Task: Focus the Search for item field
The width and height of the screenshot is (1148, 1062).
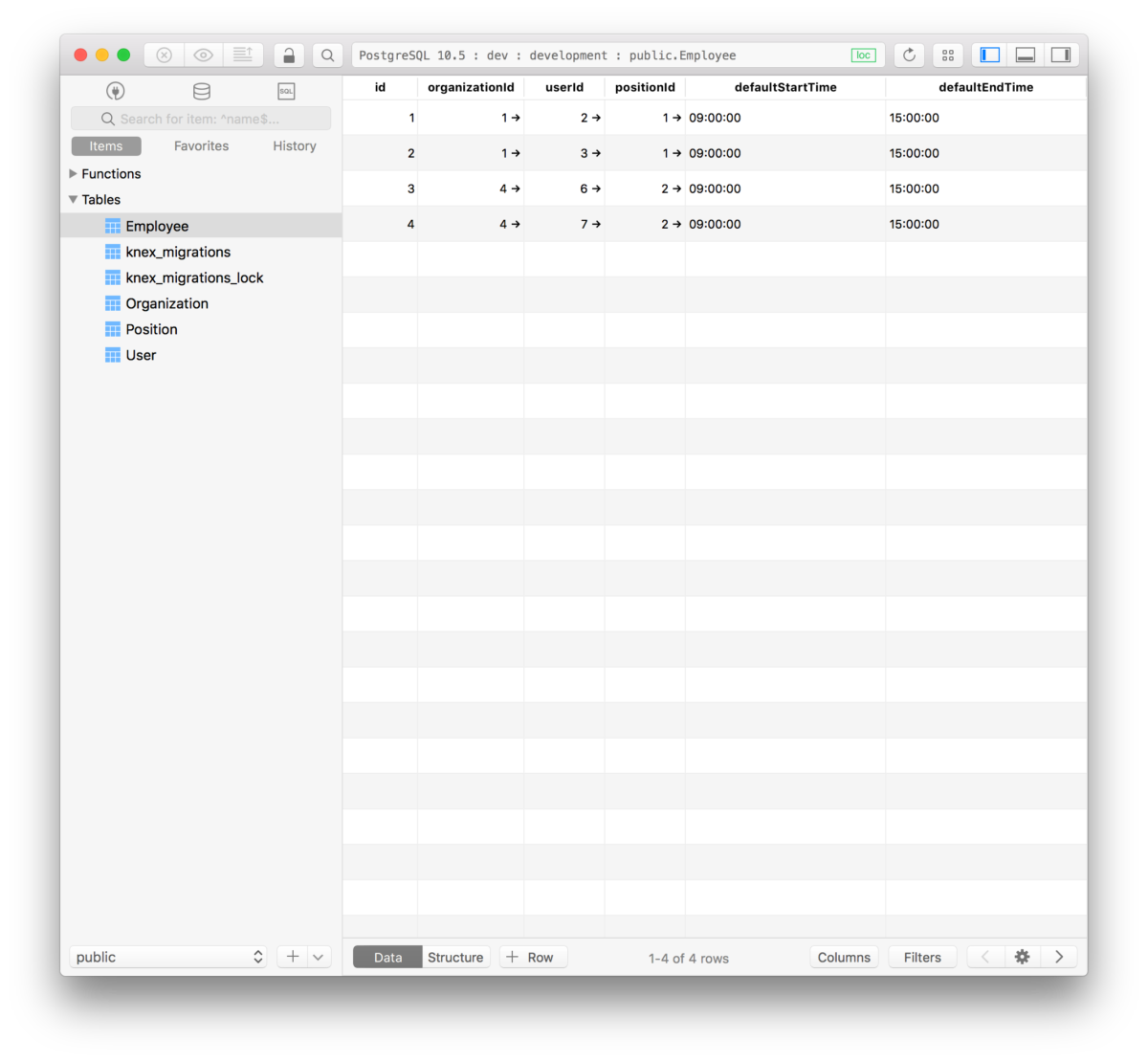Action: [201, 119]
